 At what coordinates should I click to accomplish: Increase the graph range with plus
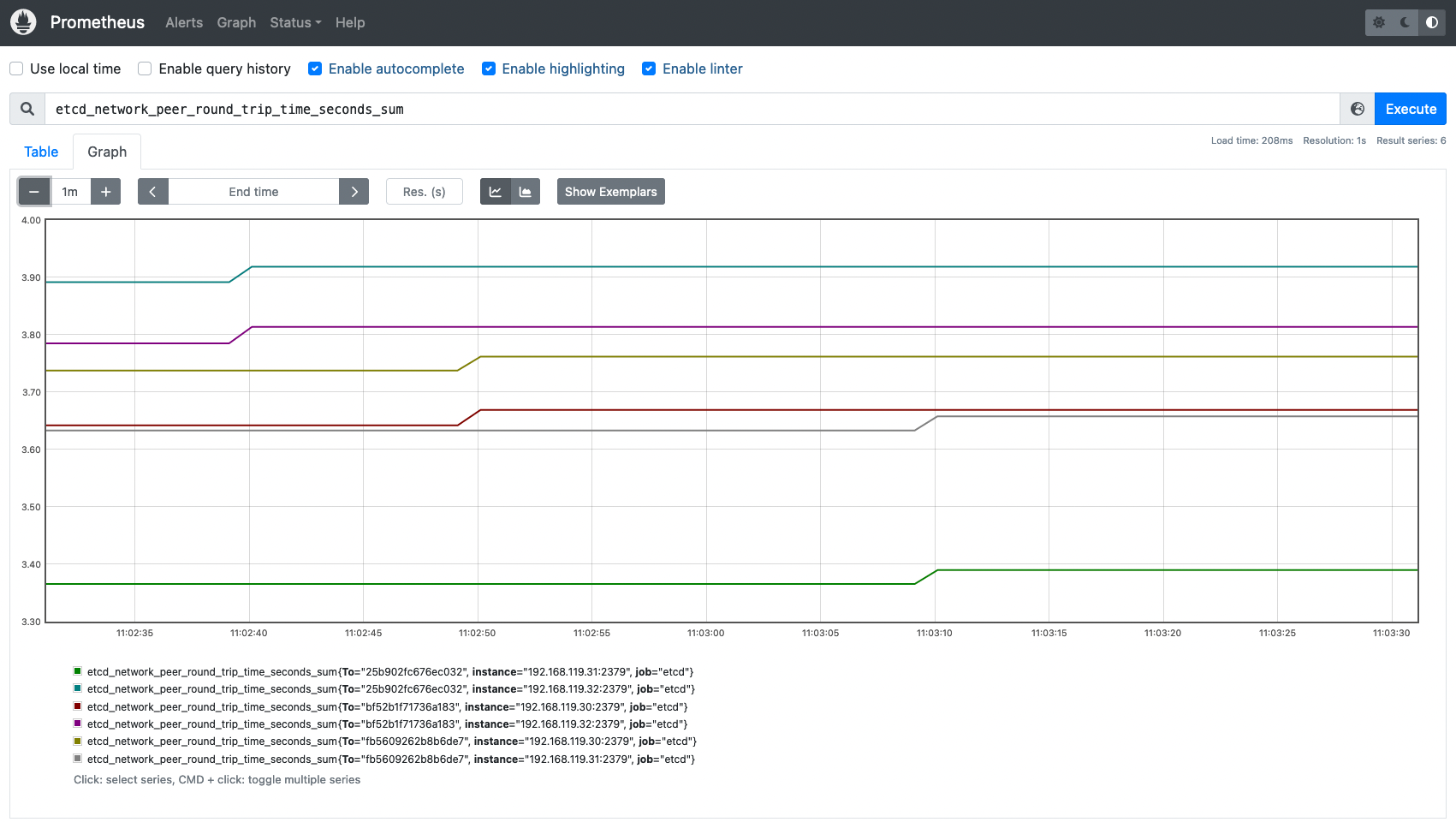coord(105,192)
